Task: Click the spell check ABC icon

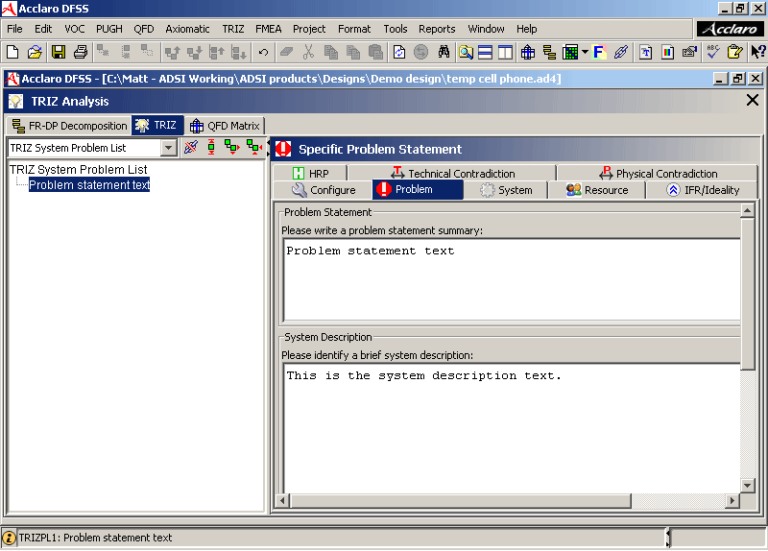Action: (712, 52)
